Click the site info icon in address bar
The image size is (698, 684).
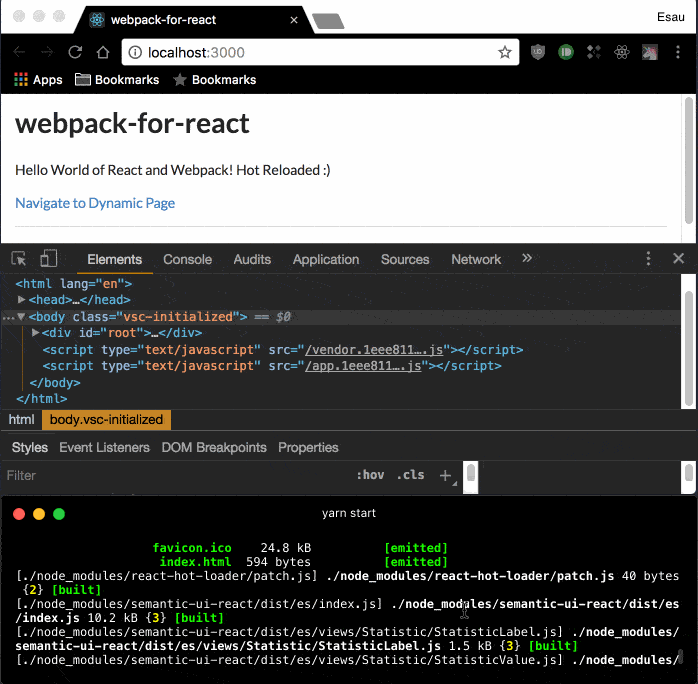(135, 52)
